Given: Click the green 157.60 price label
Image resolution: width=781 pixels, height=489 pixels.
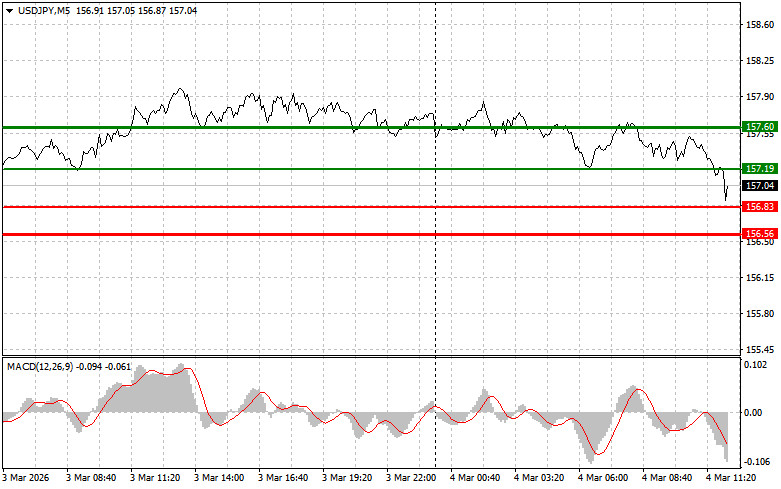Looking at the screenshot, I should (x=759, y=127).
